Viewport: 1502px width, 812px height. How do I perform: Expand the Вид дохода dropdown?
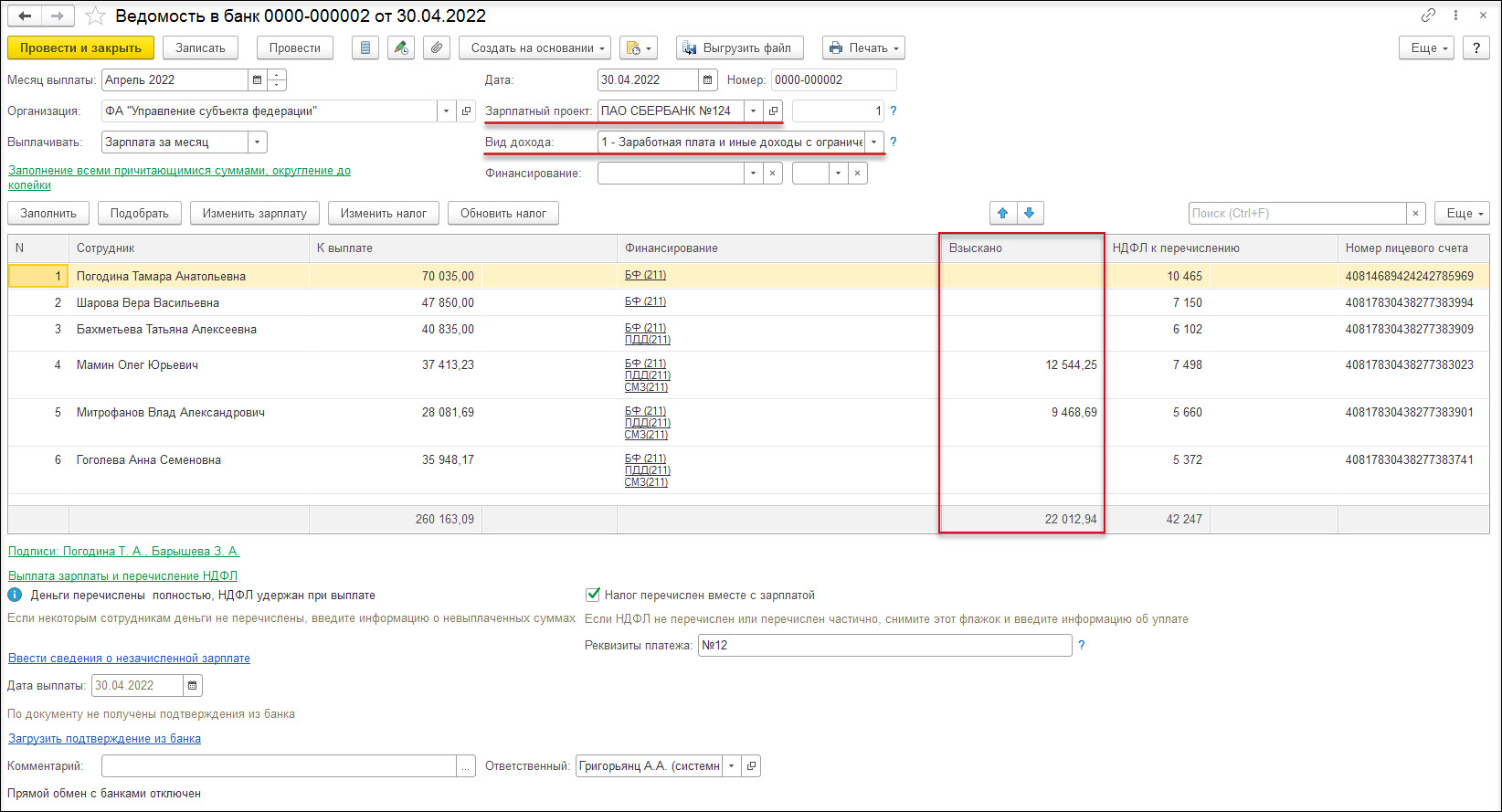point(874,142)
